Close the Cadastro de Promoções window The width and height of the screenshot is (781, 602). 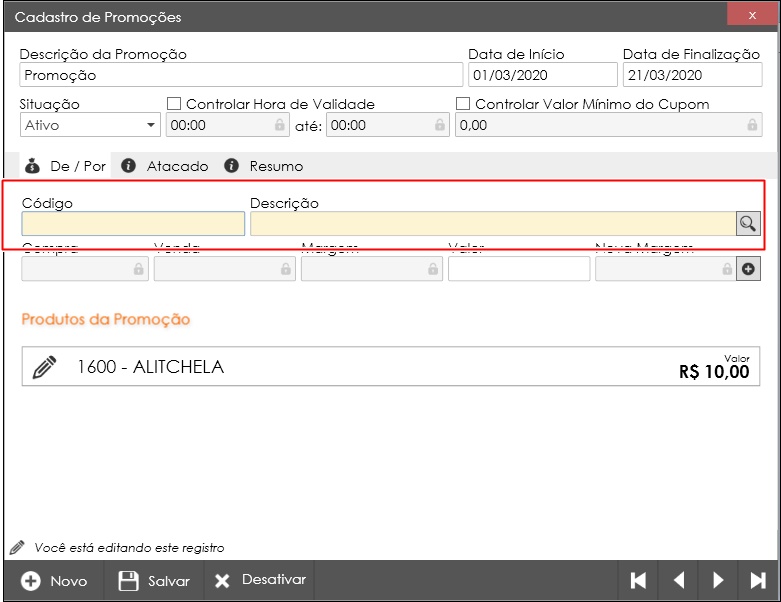click(x=752, y=15)
